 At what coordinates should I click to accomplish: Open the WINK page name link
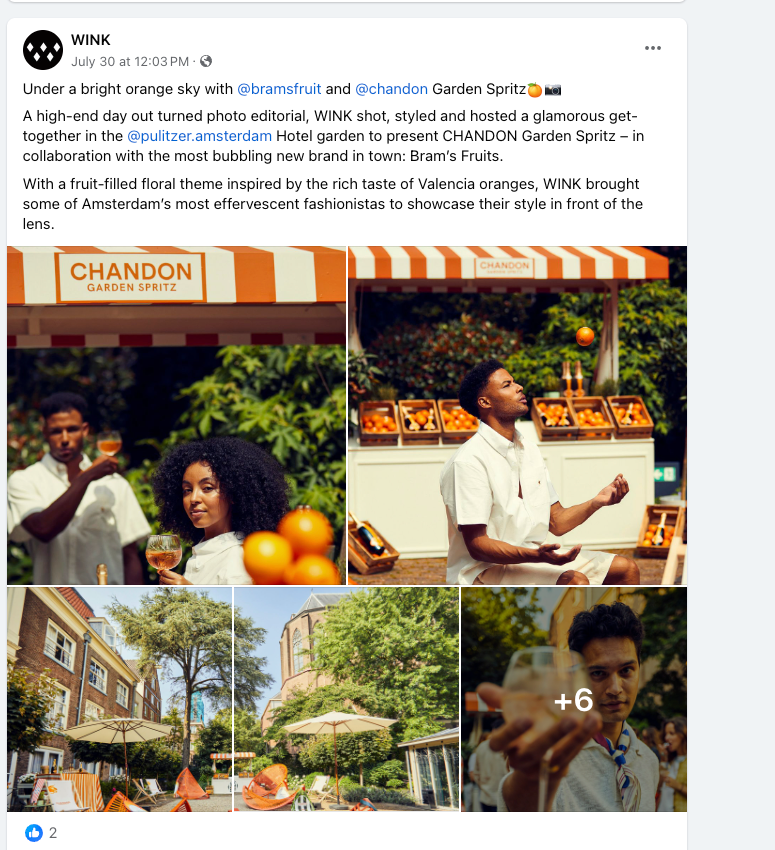(91, 40)
